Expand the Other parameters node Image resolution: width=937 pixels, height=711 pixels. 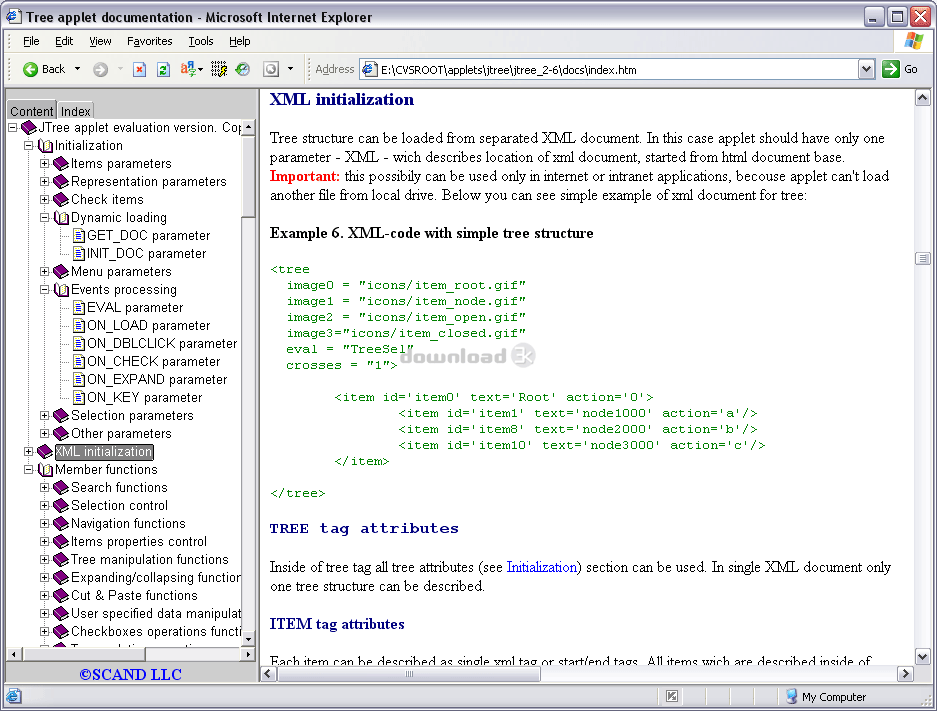click(x=45, y=434)
